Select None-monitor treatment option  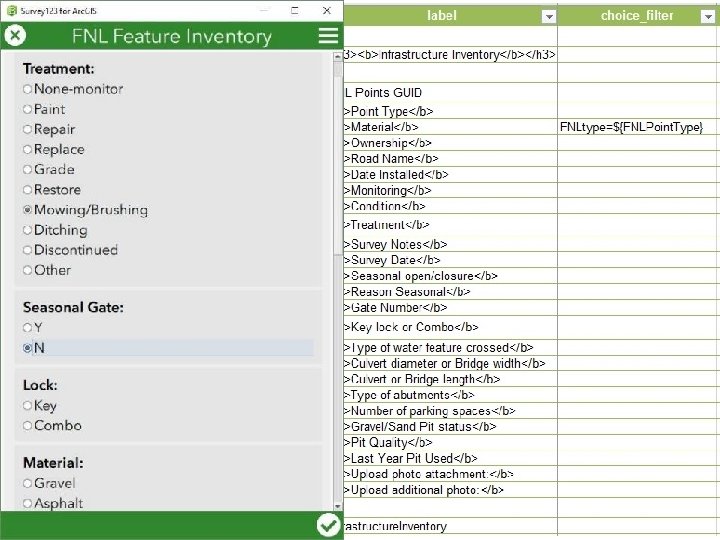pyautogui.click(x=73, y=89)
